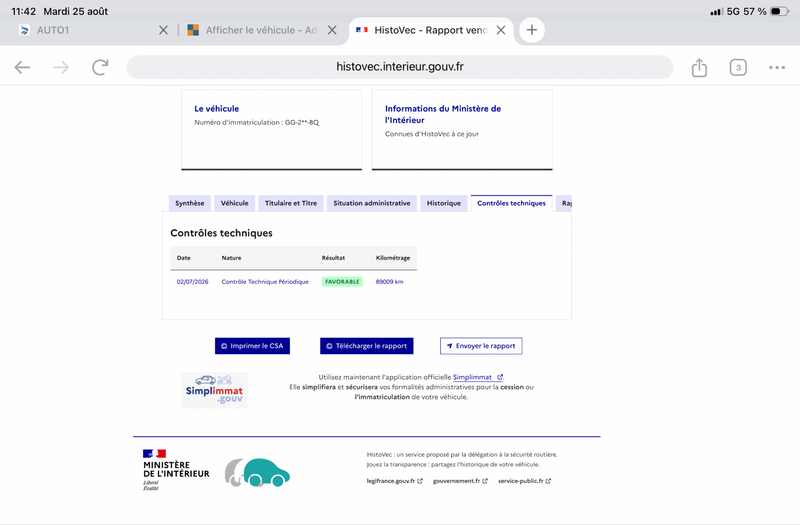Image resolution: width=800 pixels, height=525 pixels.
Task: Click the forward navigation arrow
Action: click(x=61, y=67)
